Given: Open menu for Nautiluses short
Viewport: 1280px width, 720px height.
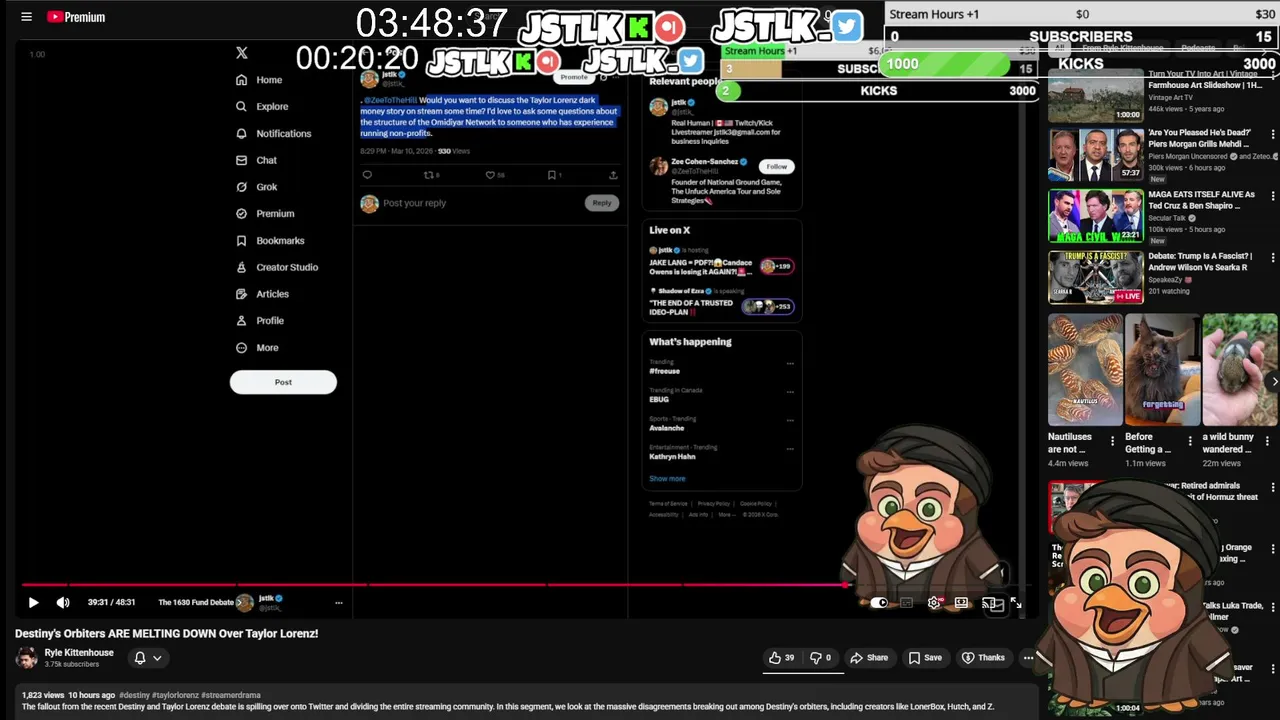Looking at the screenshot, I should click(x=1112, y=441).
